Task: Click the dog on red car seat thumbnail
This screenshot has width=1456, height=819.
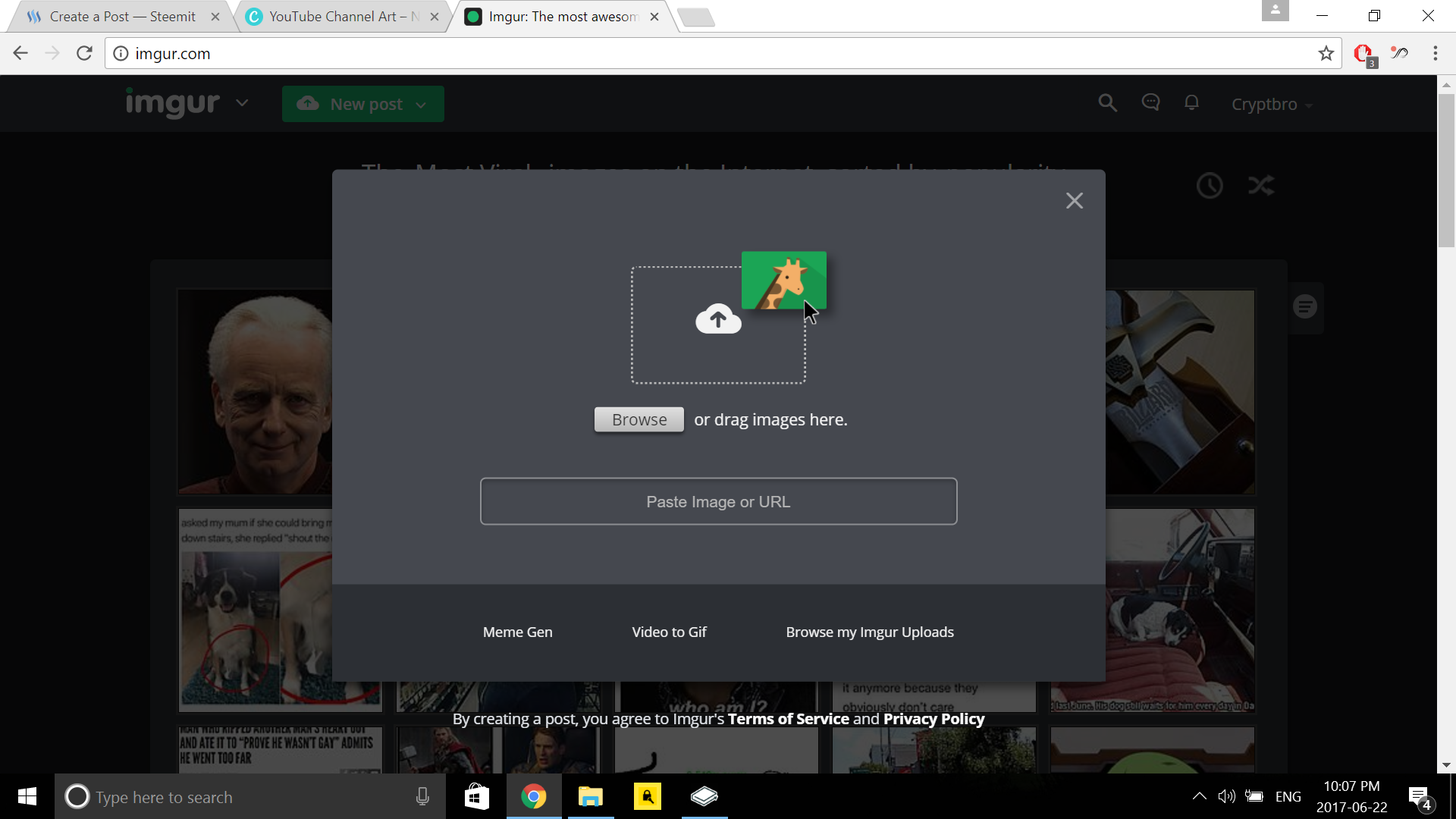Action: (x=1180, y=610)
